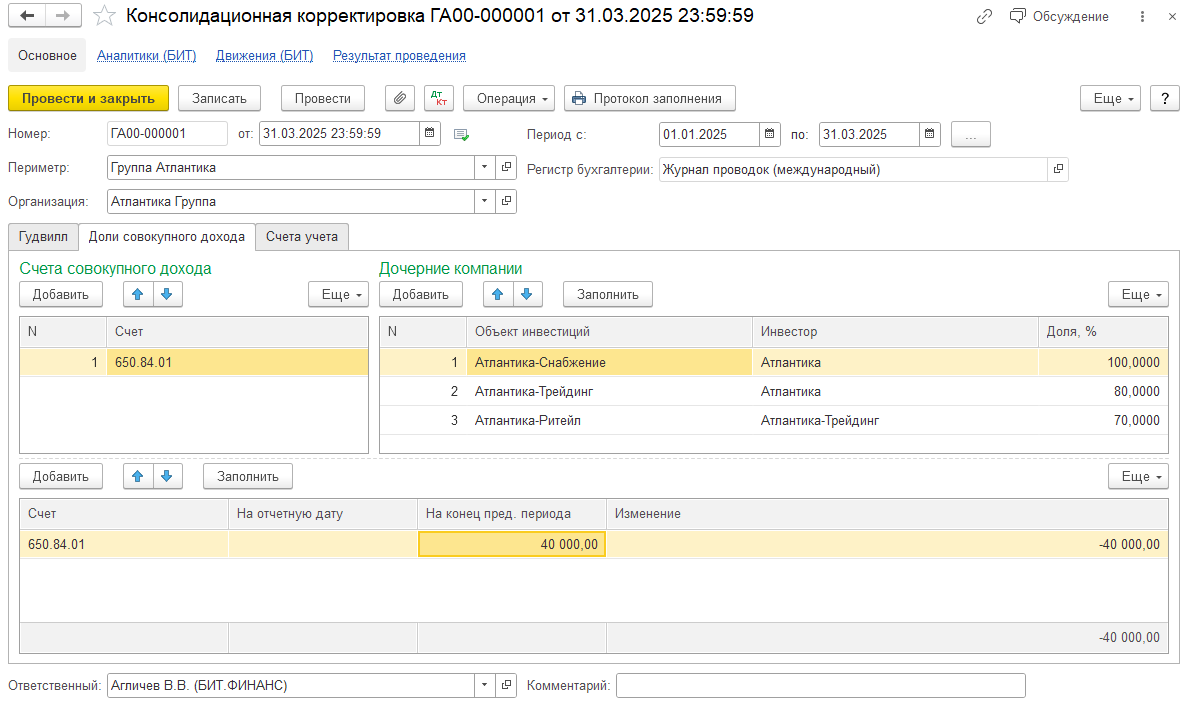Click Провести и закрыть button
The width and height of the screenshot is (1191, 704).
tap(88, 98)
